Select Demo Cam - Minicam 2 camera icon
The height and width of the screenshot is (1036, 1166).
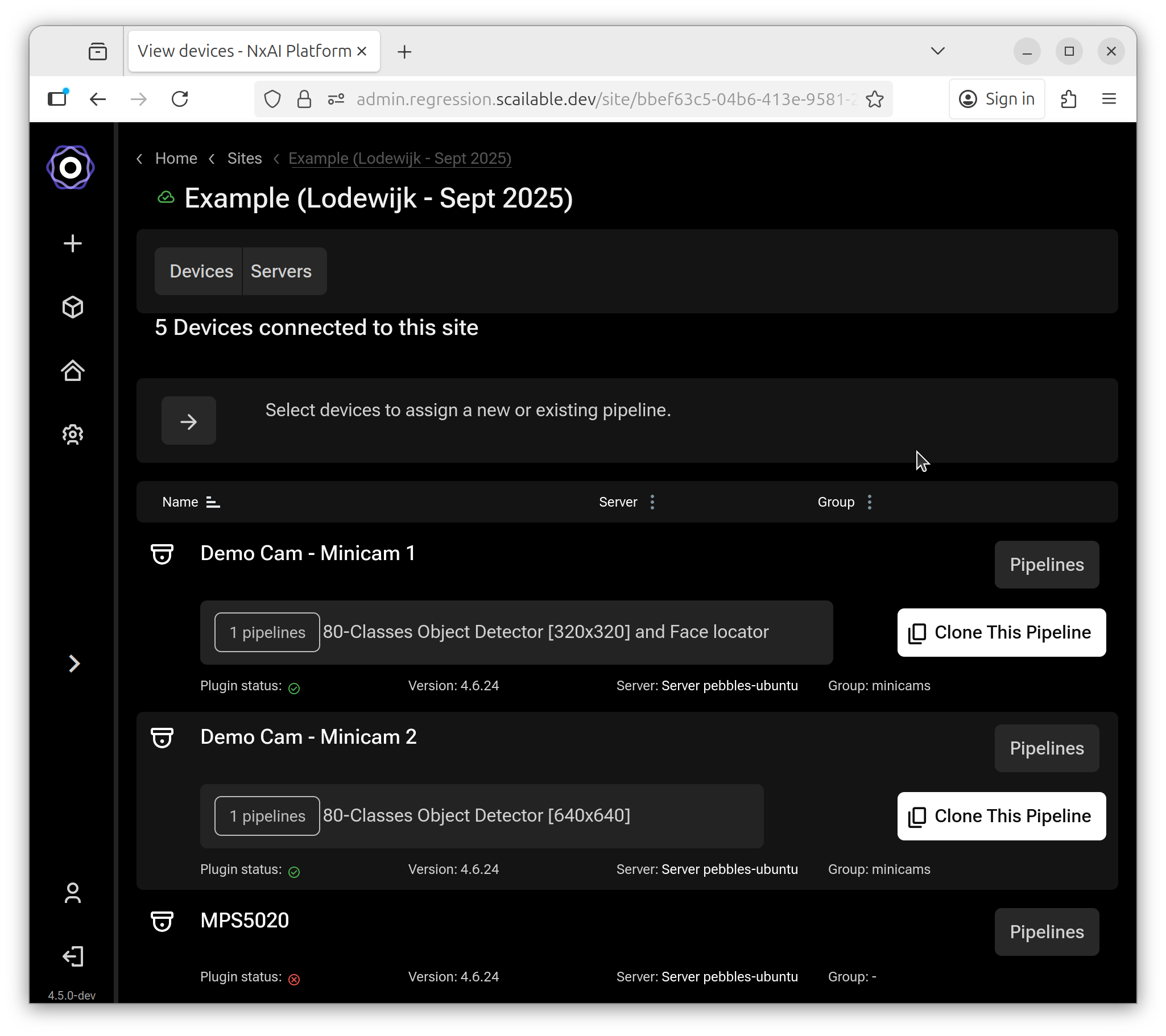(162, 737)
